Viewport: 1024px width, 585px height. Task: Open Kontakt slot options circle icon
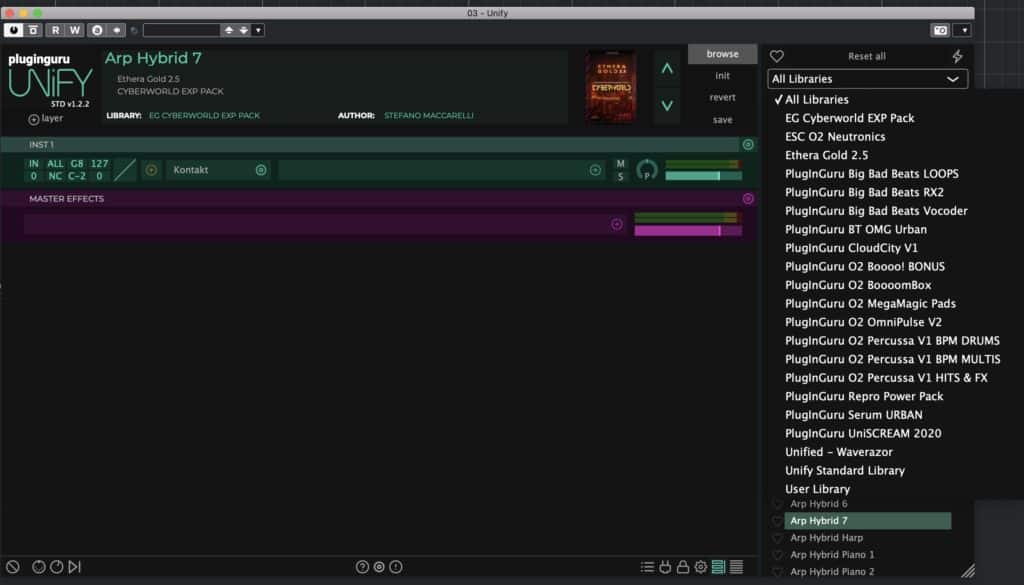coord(261,170)
